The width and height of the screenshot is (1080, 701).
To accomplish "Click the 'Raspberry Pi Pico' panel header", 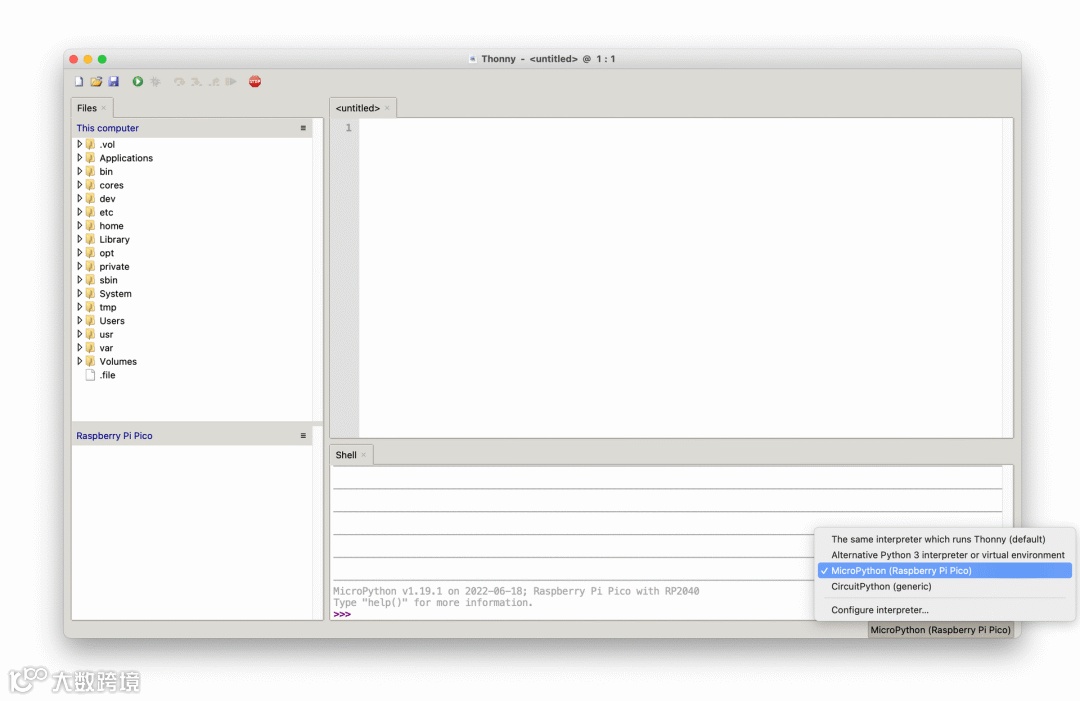I will point(114,436).
